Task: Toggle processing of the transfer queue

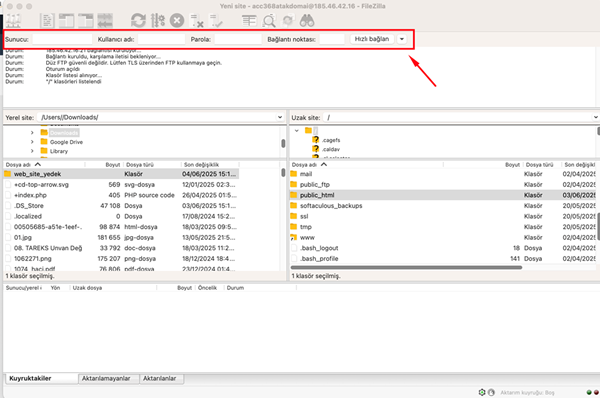Action: (158, 20)
